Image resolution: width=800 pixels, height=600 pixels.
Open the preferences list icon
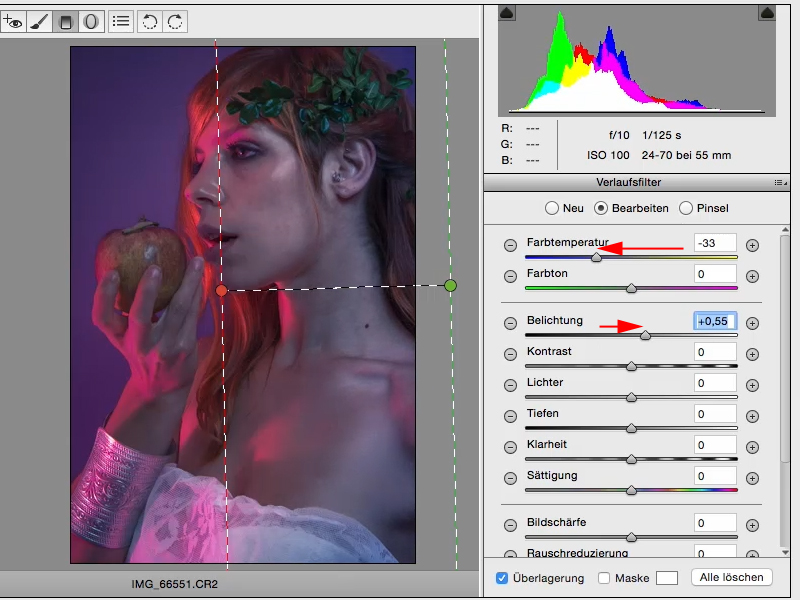pyautogui.click(x=121, y=21)
